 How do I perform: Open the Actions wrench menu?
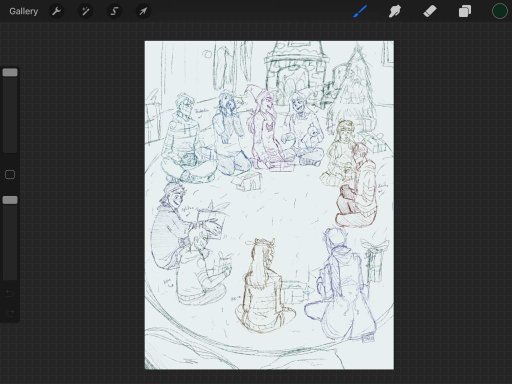pos(56,11)
